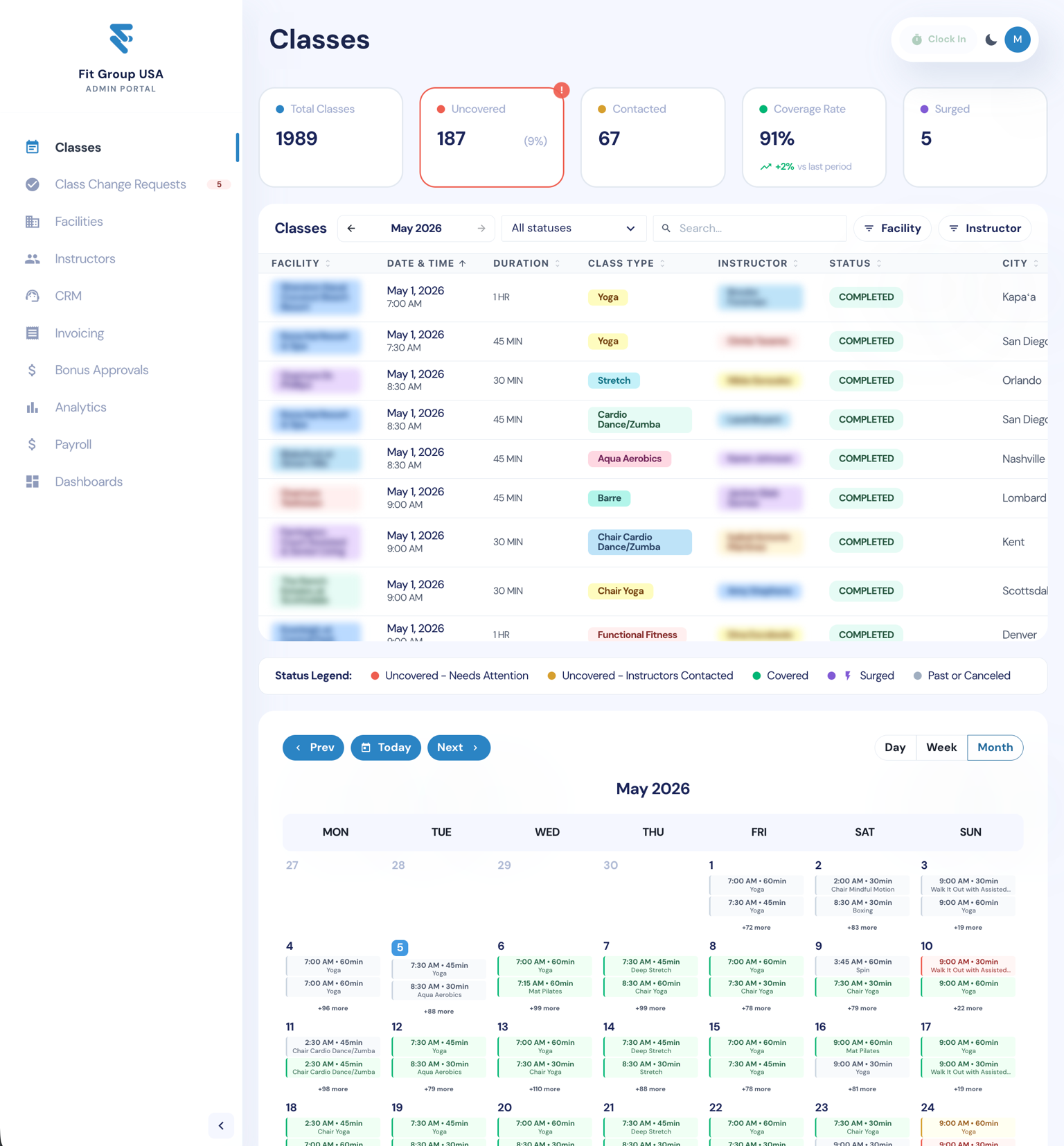Screen dimensions: 1064x1146
Task: Open Classes via its sidebar calendar icon
Action: click(x=33, y=147)
